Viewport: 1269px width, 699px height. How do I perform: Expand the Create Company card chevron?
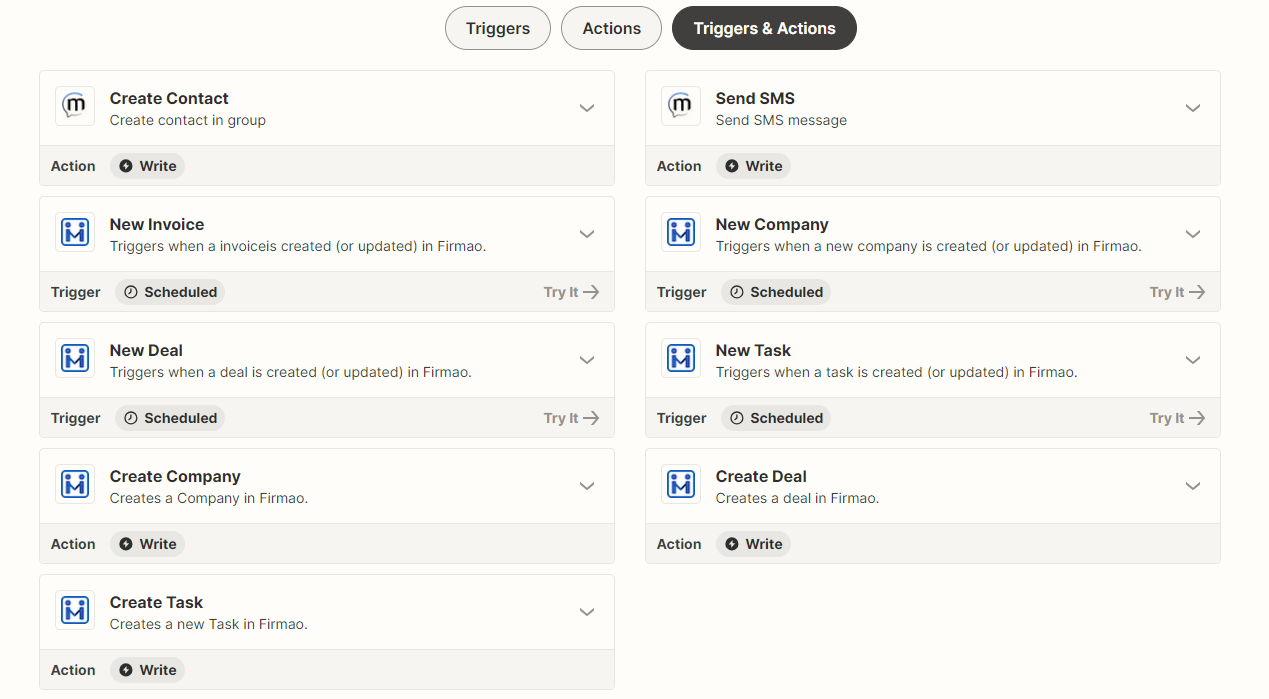(587, 486)
